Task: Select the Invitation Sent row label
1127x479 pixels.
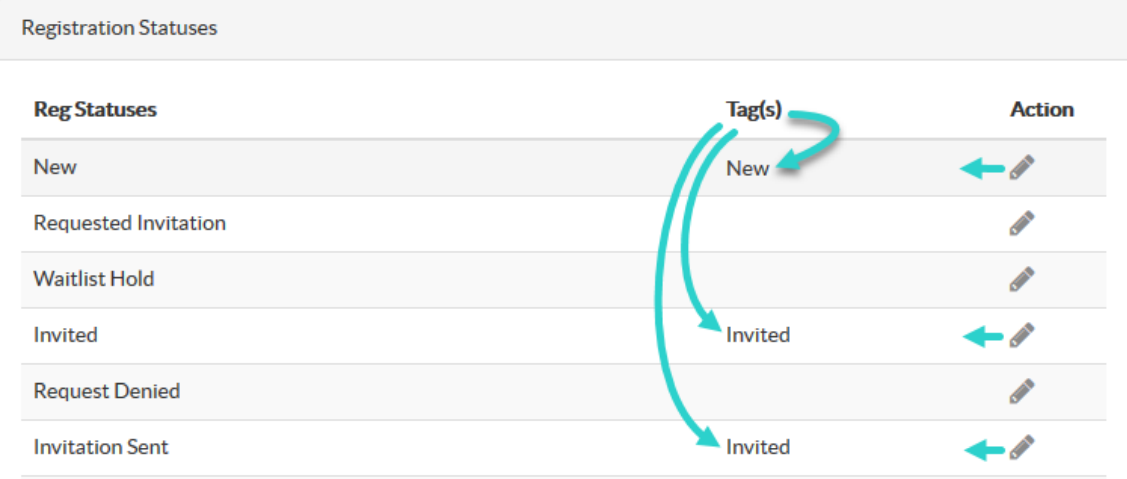Action: point(101,447)
